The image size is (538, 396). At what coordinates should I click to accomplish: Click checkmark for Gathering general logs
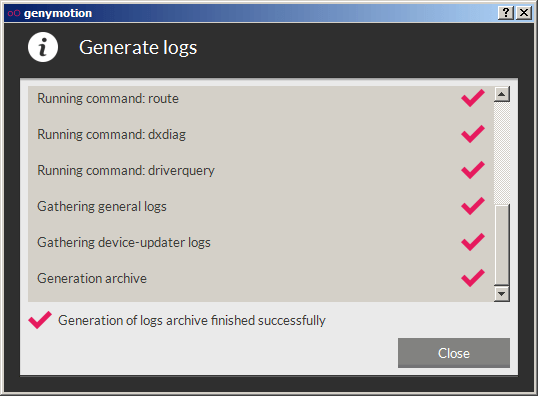tap(473, 206)
